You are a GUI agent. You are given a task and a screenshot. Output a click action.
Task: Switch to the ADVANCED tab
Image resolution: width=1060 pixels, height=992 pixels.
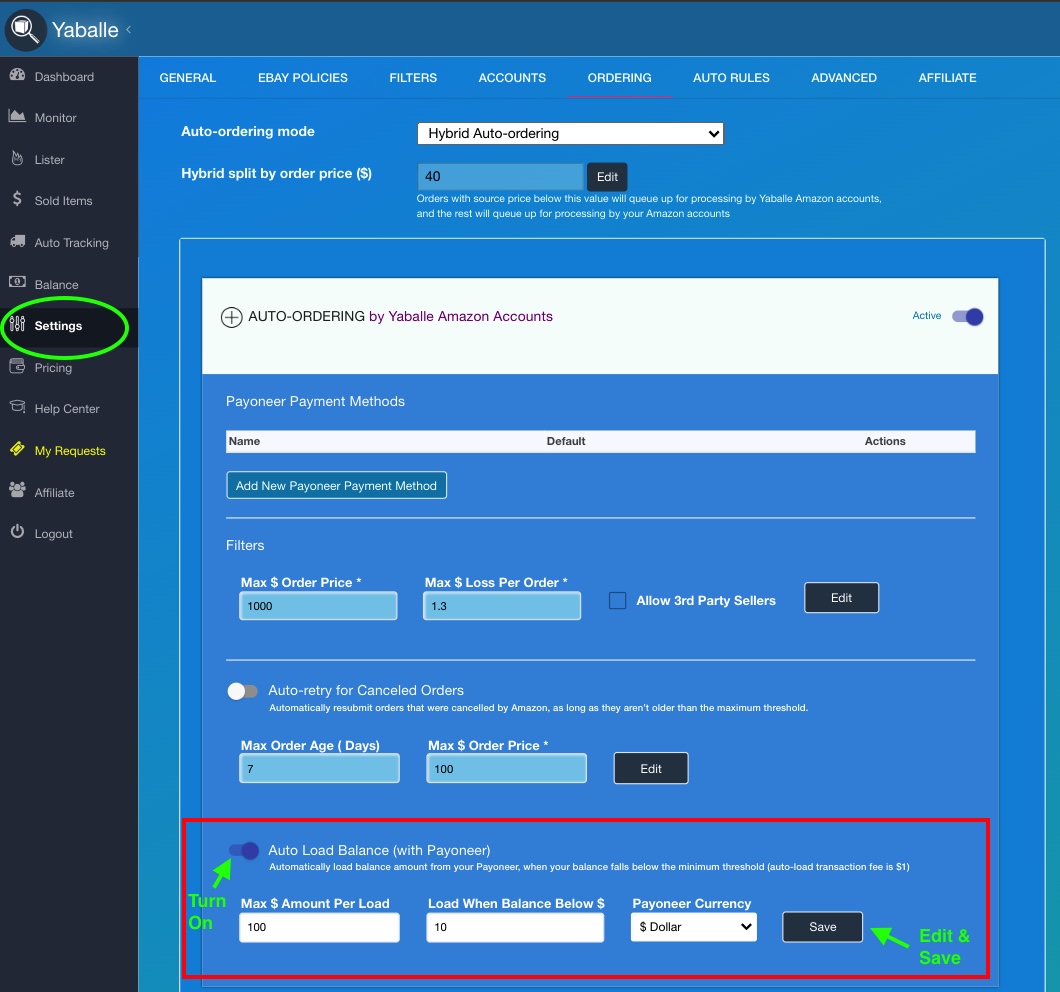844,78
